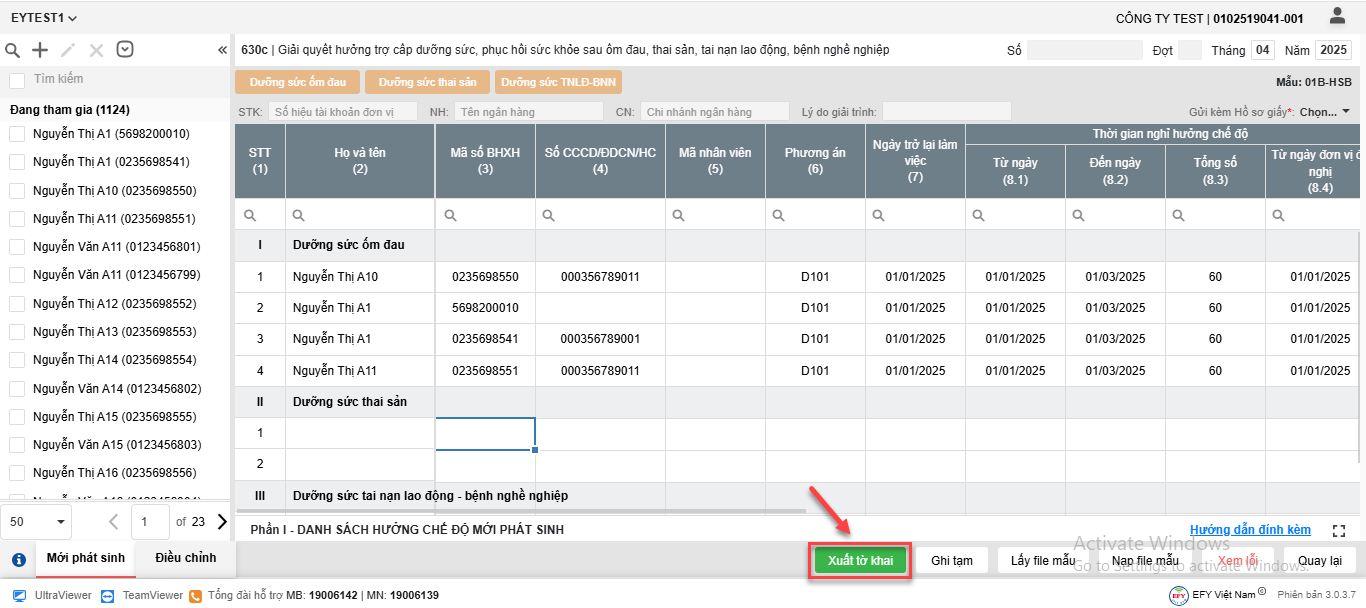This screenshot has height=608, width=1366.
Task: Click search icon in Mã nhân viên filter
Action: [680, 215]
